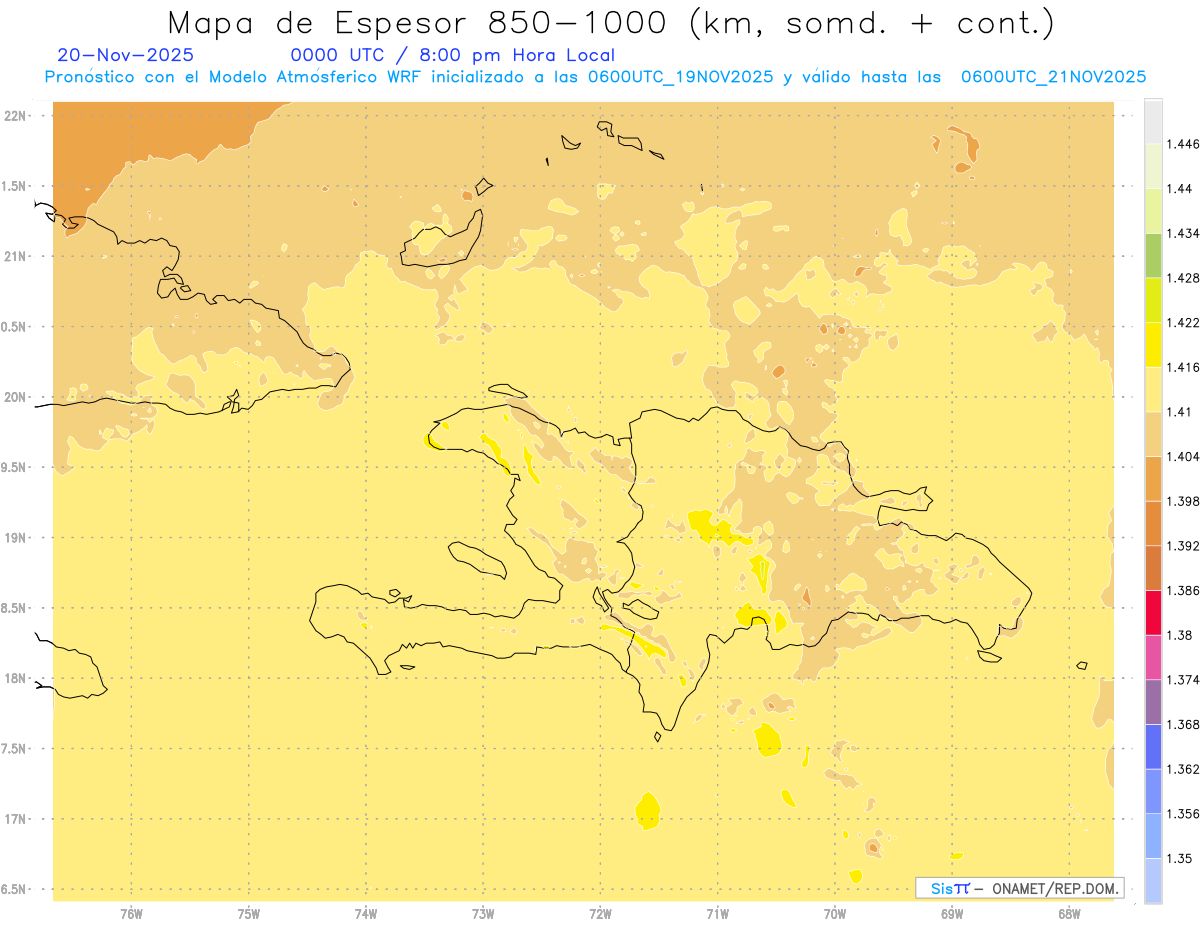
Task: Click the bright yellow swatch between 1.416 and 1.422
Action: (x=1152, y=345)
